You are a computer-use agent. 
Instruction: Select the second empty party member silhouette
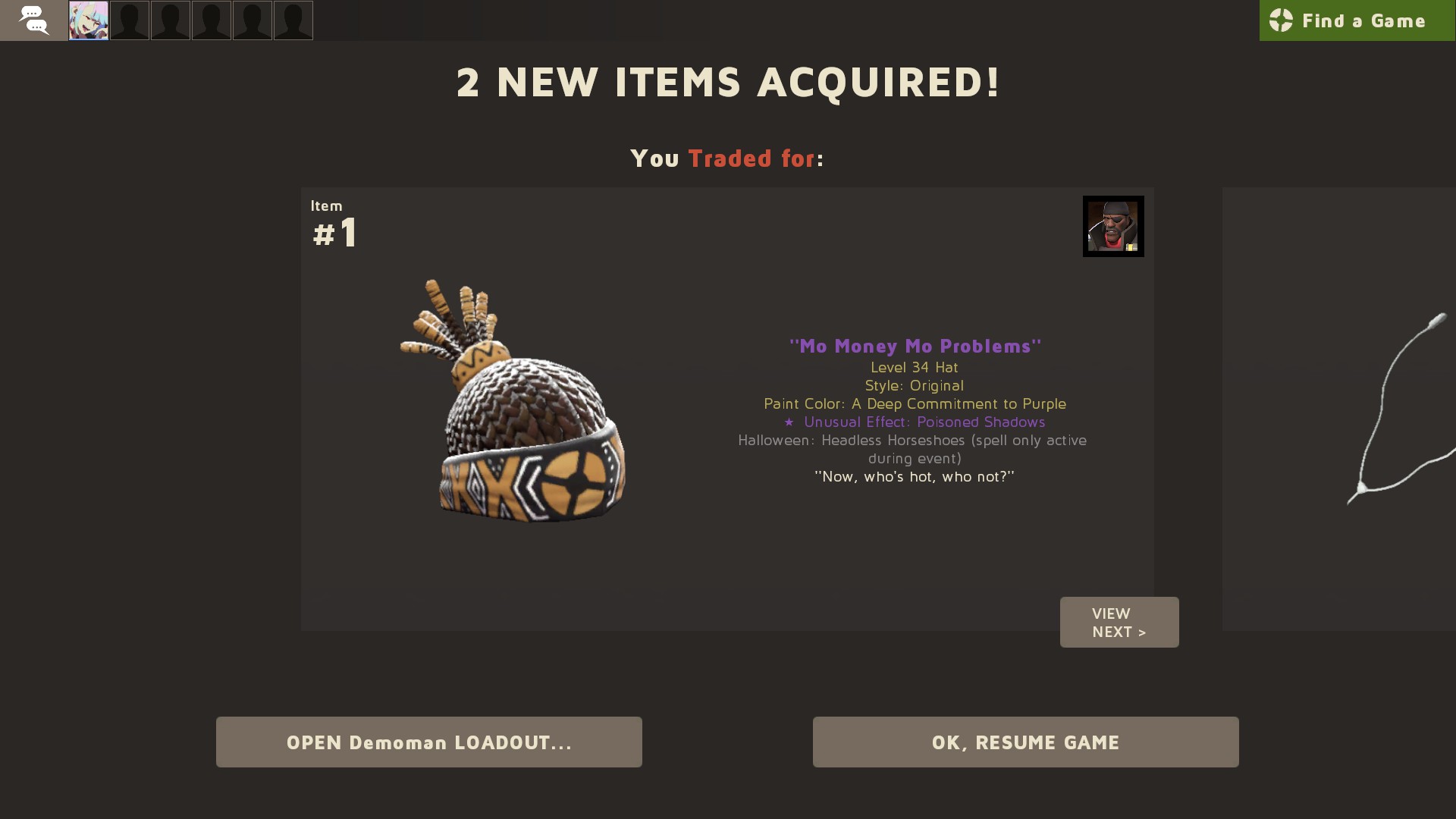tap(171, 20)
